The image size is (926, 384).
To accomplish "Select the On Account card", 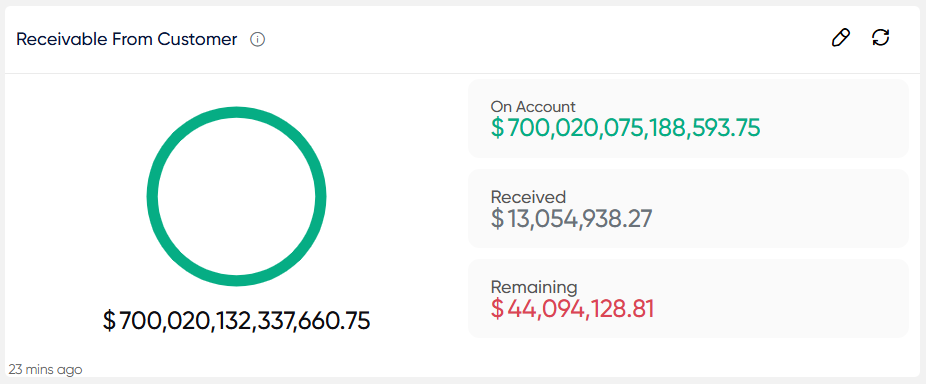I will point(688,118).
